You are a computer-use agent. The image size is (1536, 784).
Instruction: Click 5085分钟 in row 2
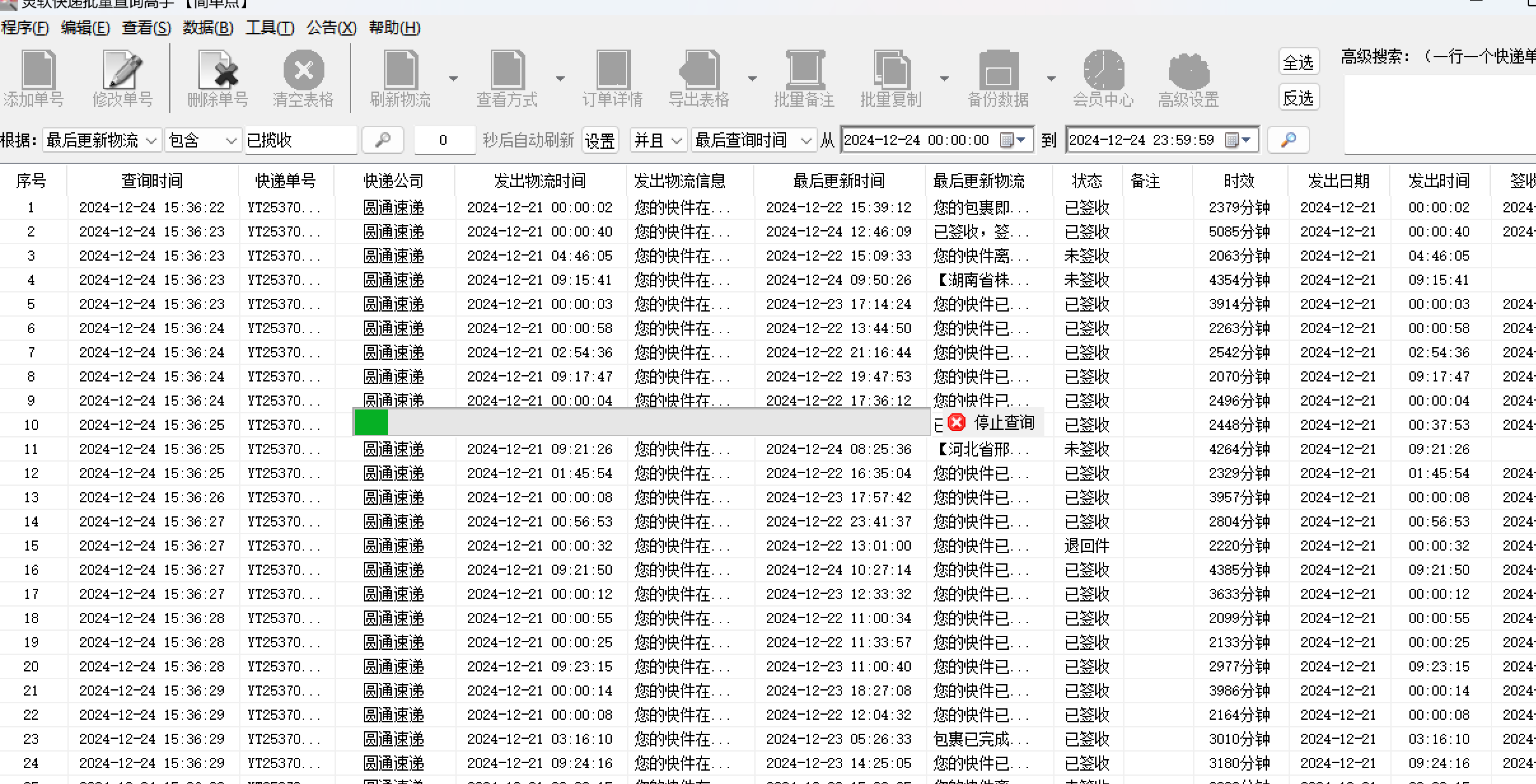(x=1239, y=231)
